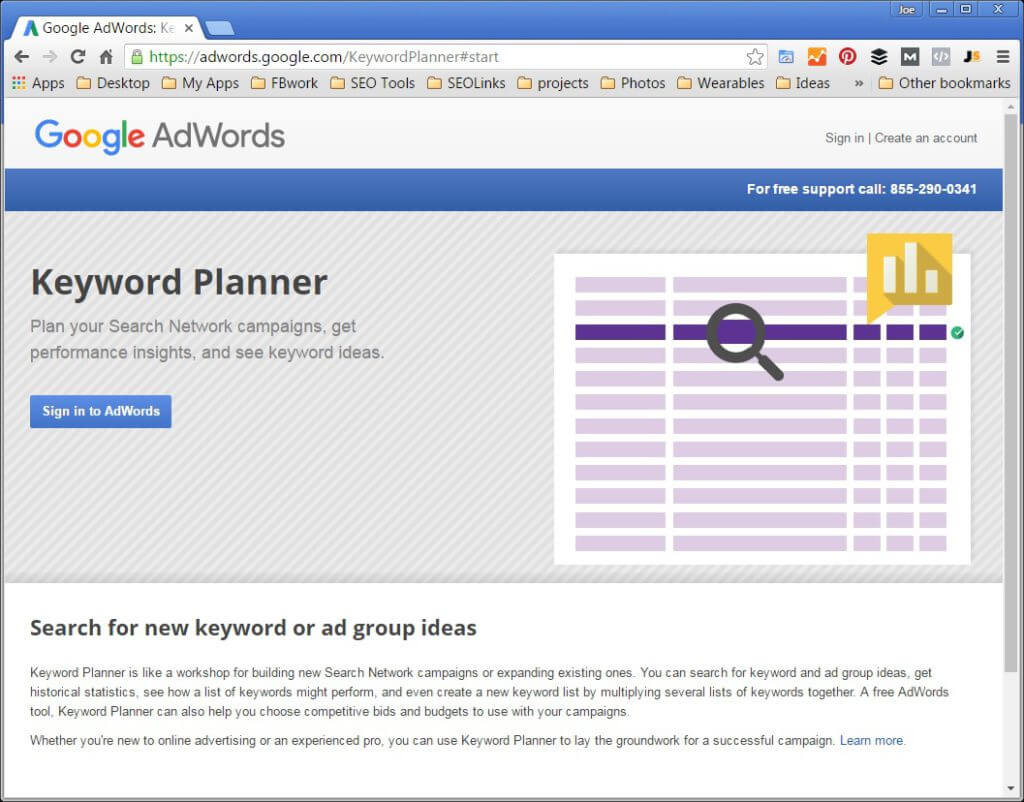Open the Wearables bookmarks folder
The image size is (1024, 802).
(x=721, y=83)
